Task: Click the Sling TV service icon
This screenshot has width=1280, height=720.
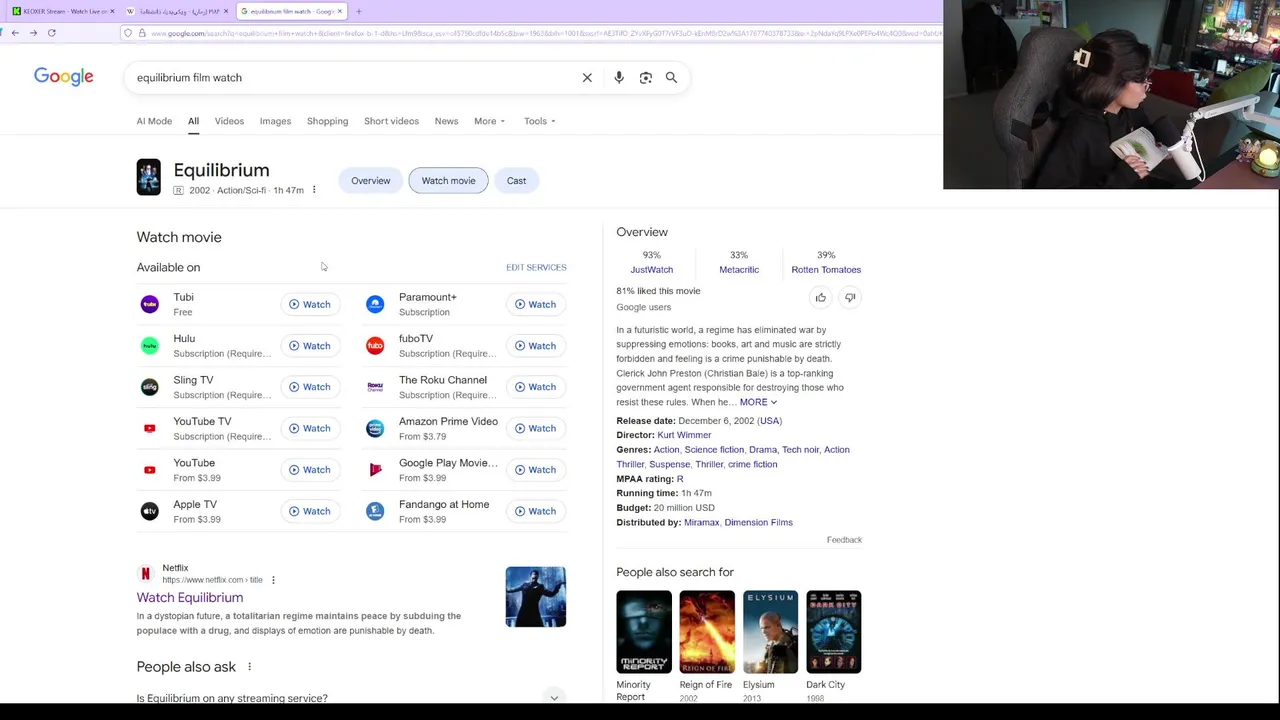Action: click(149, 387)
